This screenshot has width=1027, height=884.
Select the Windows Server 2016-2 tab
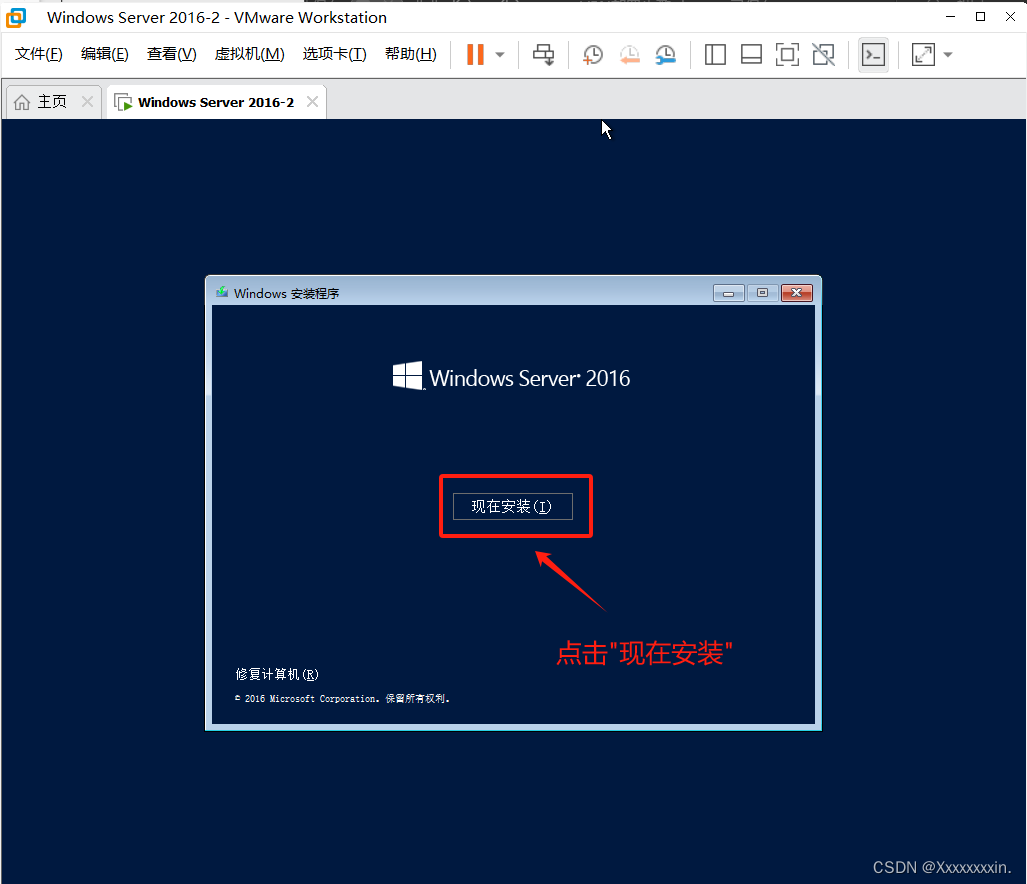pos(215,102)
